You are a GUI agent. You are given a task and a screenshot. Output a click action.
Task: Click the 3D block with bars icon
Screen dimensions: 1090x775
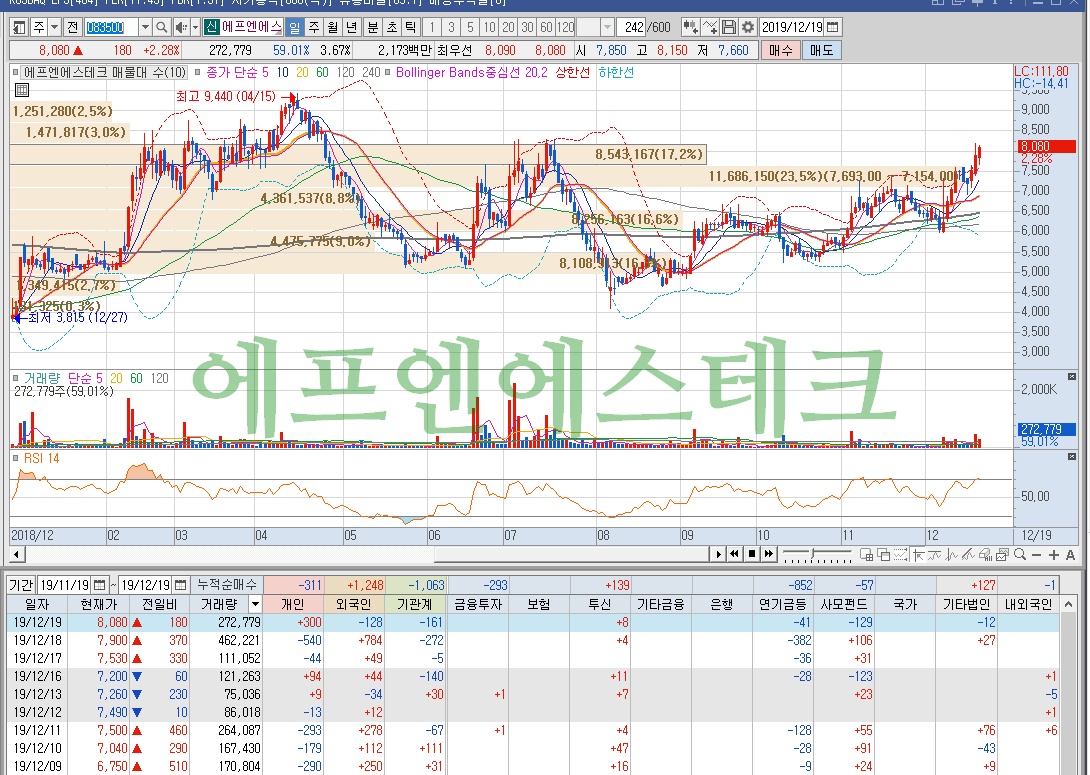(x=985, y=555)
